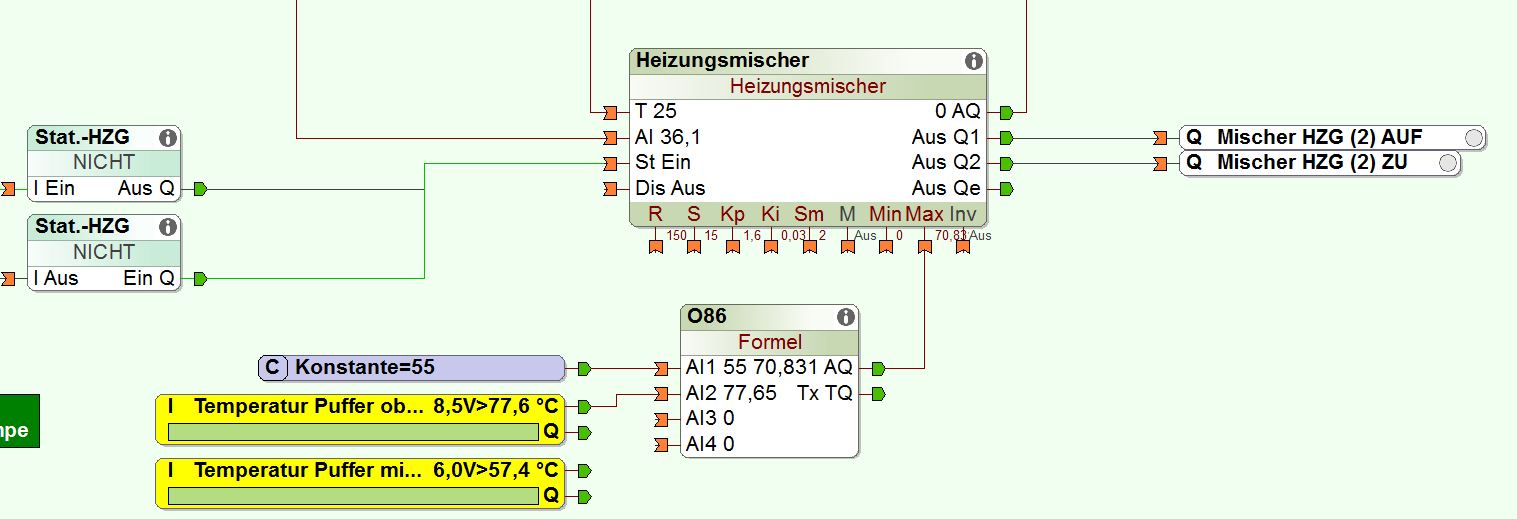Select parameter Ki connector below Heizungsmischer
The height and width of the screenshot is (519, 1517).
click(771, 247)
